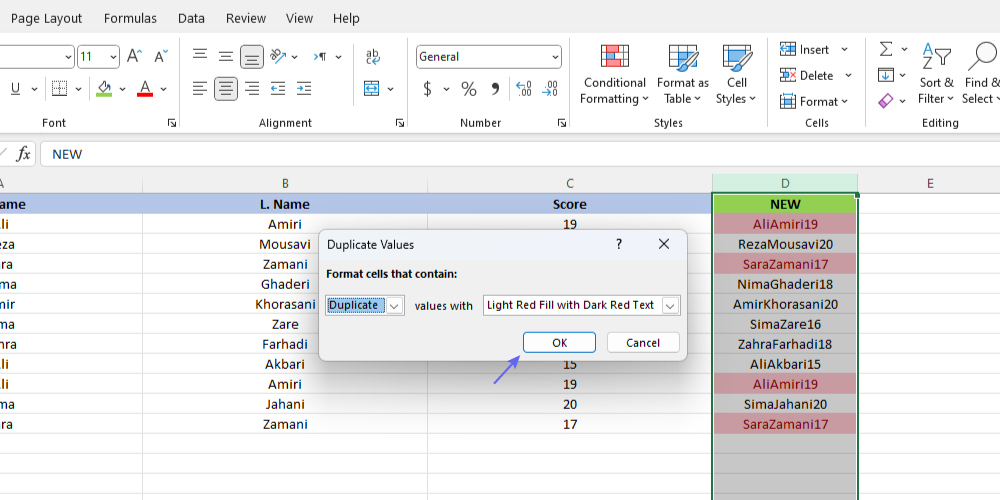Viewport: 1000px width, 500px height.
Task: Apply Percent Style number format
Action: (x=468, y=89)
